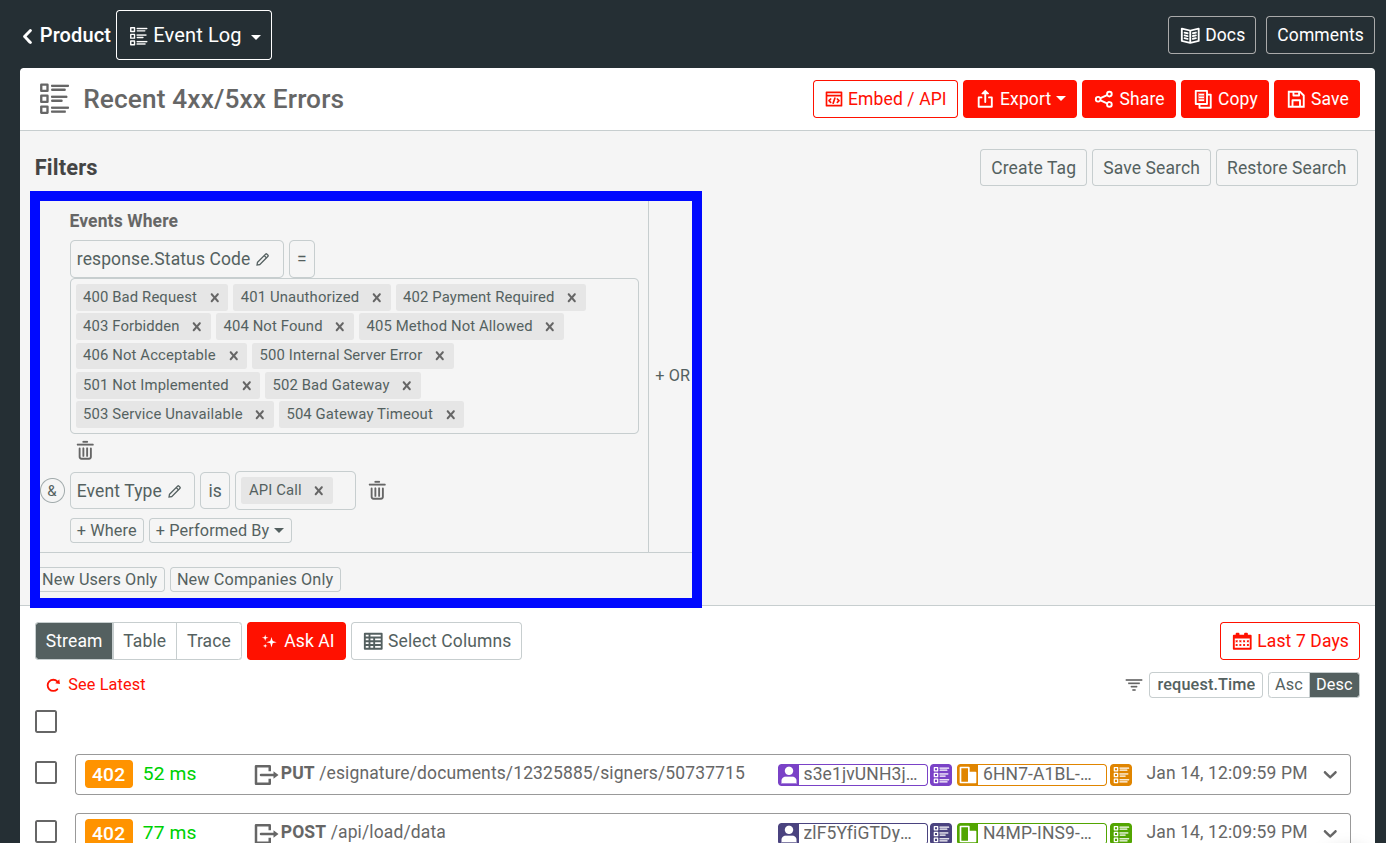This screenshot has height=843, width=1386.
Task: Open the Event Log dropdown in the top bar
Action: (x=193, y=34)
